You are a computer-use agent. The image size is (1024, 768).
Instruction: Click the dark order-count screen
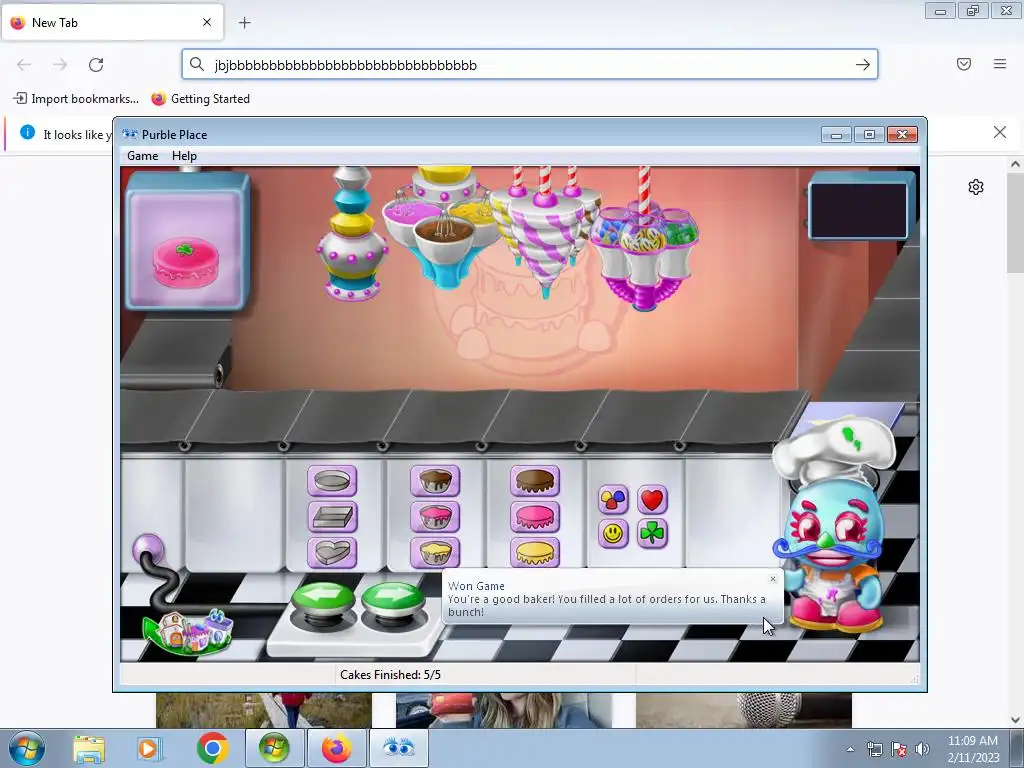point(859,210)
